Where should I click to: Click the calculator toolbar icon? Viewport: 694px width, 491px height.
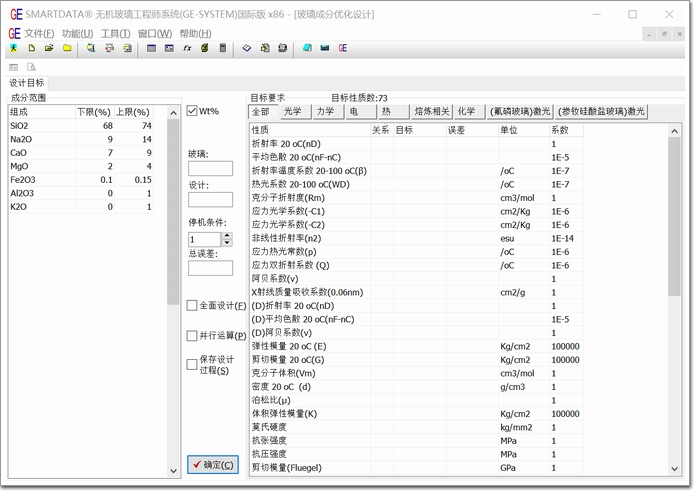pos(222,48)
